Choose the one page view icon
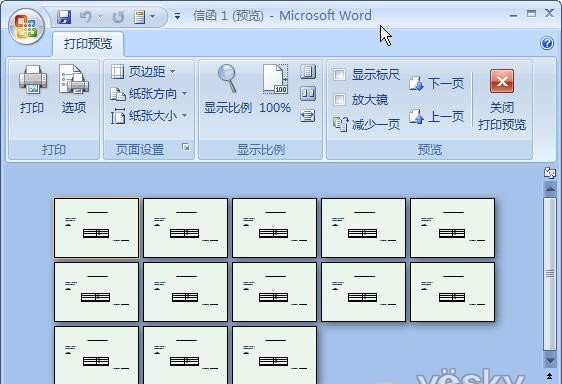 [x=308, y=72]
